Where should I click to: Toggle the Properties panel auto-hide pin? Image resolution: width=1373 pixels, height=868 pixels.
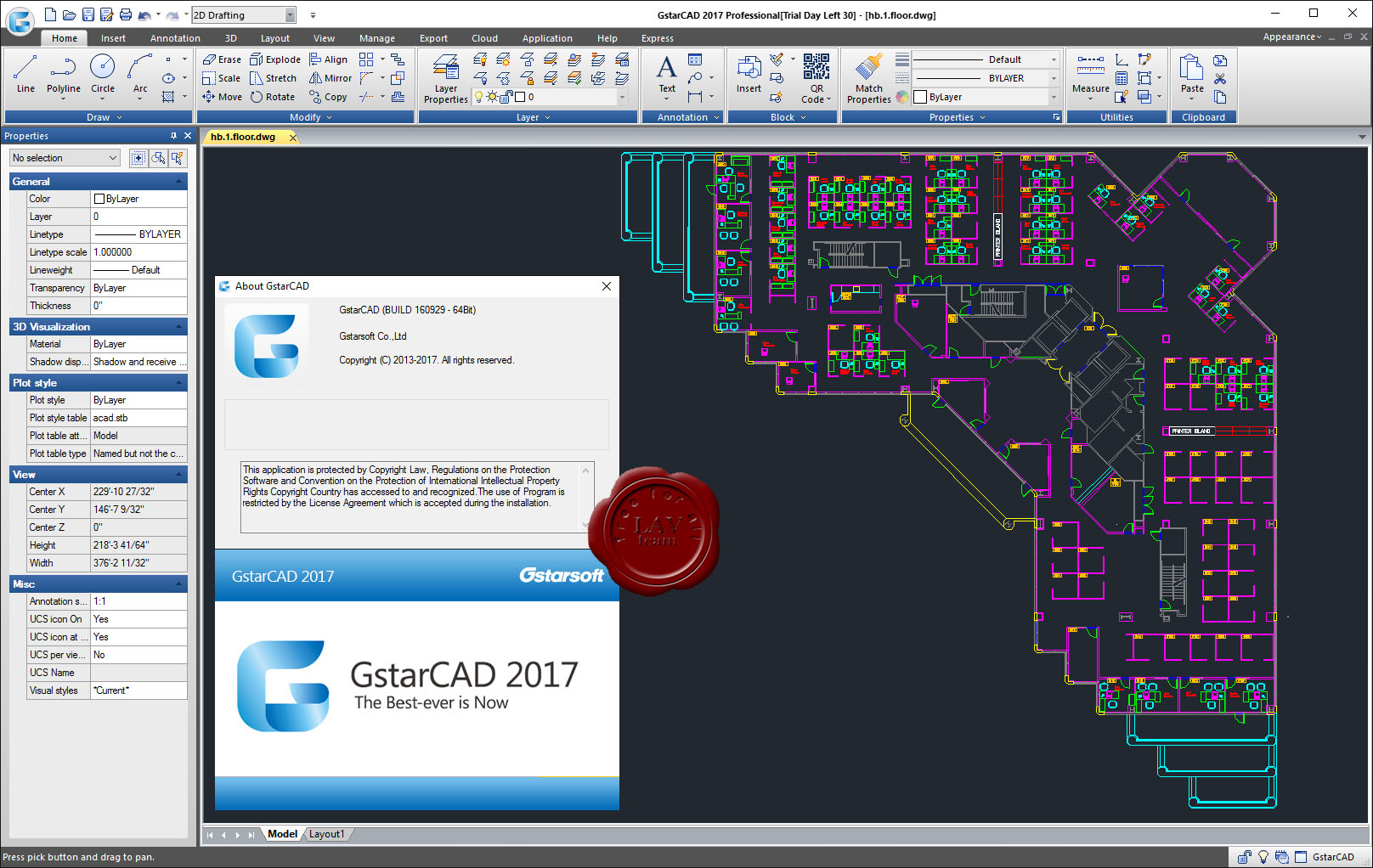173,136
